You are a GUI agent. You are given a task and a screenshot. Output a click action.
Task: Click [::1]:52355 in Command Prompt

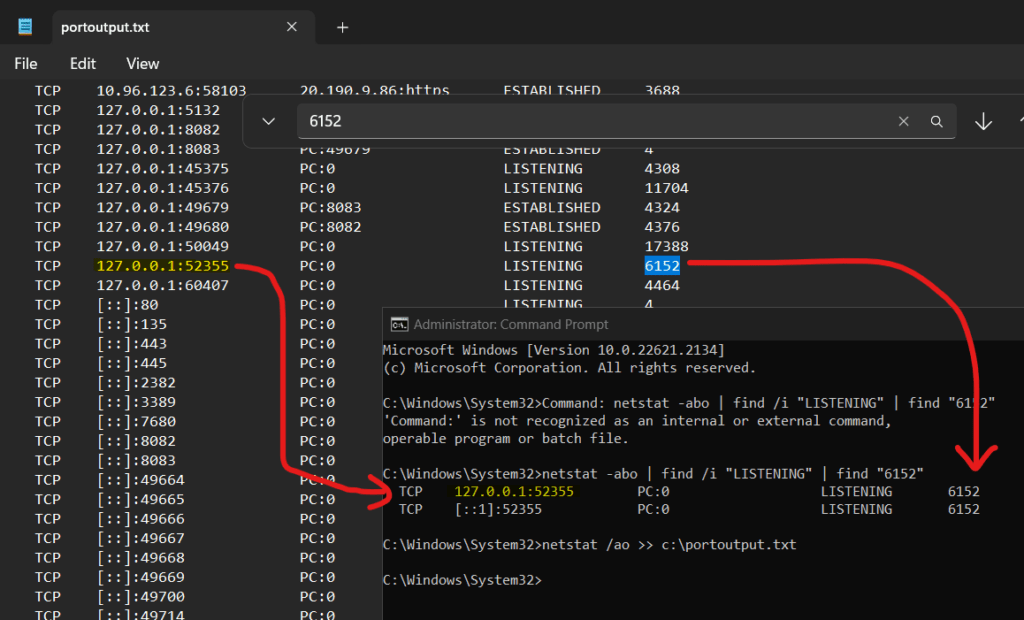coord(498,509)
